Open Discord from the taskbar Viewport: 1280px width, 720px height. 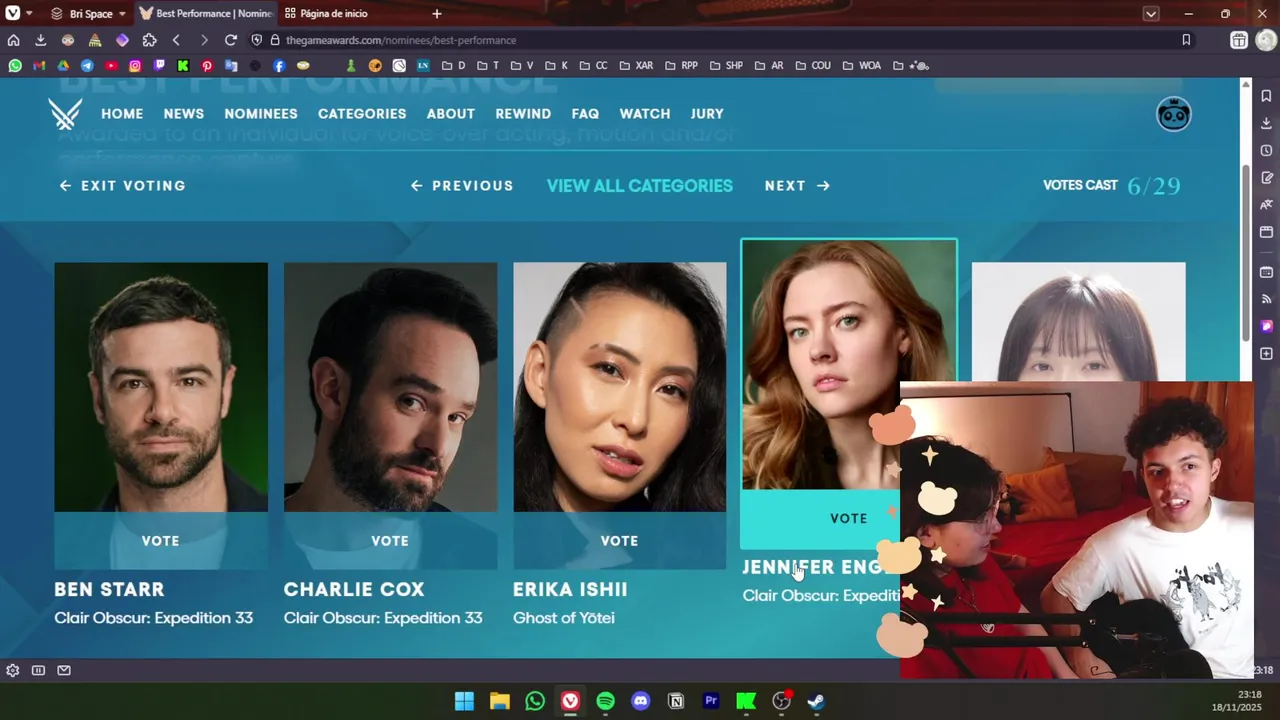click(x=641, y=701)
